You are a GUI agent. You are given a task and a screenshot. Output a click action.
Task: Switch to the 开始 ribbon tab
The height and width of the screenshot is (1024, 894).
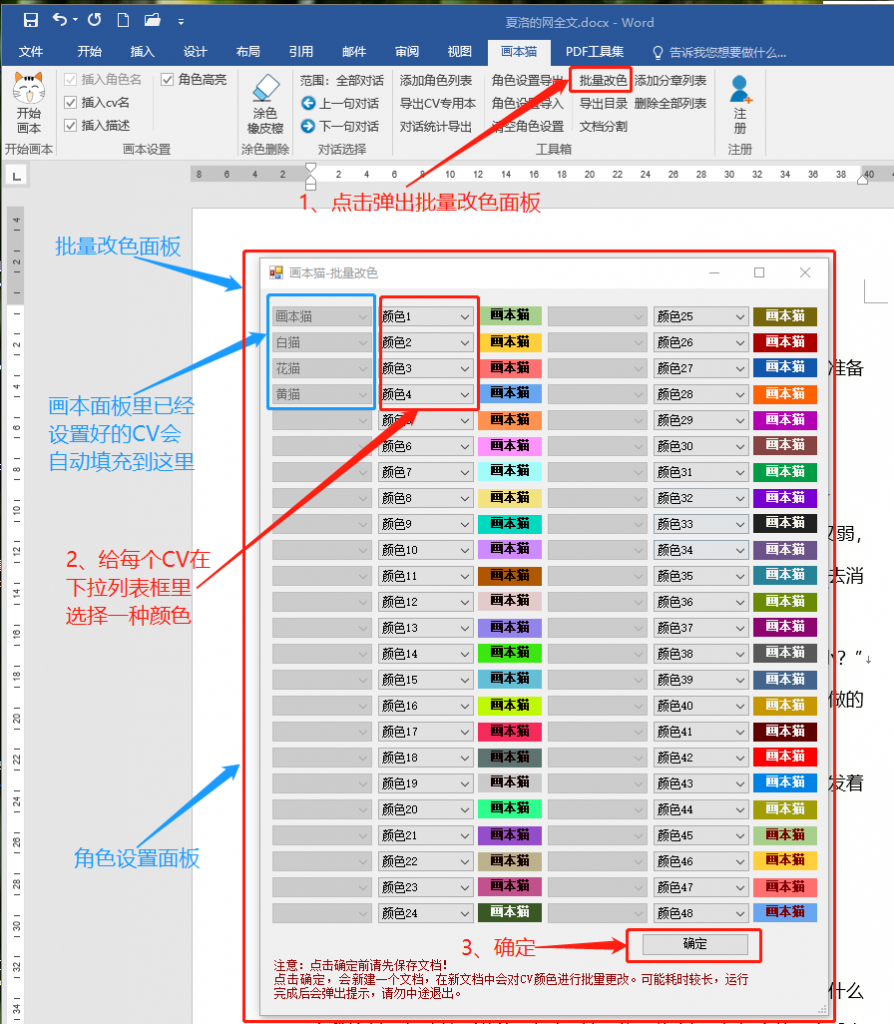pyautogui.click(x=89, y=52)
